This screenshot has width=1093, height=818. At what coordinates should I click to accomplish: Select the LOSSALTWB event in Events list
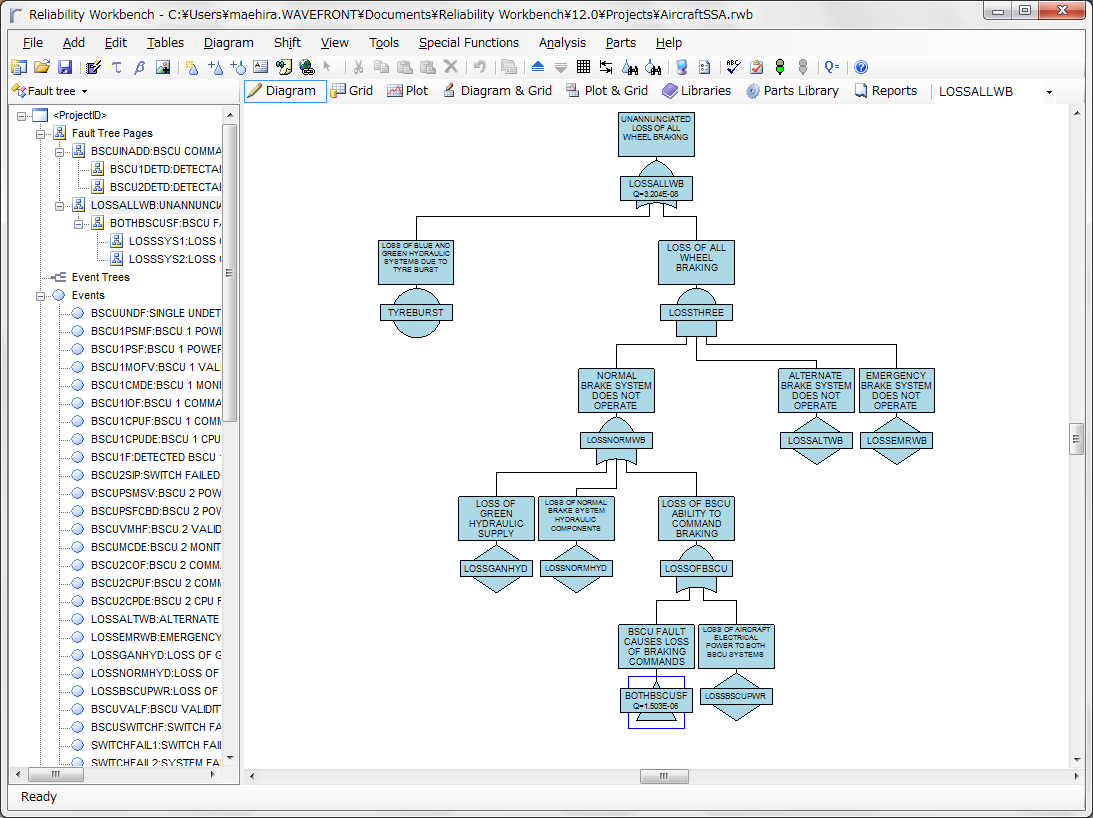(x=155, y=619)
